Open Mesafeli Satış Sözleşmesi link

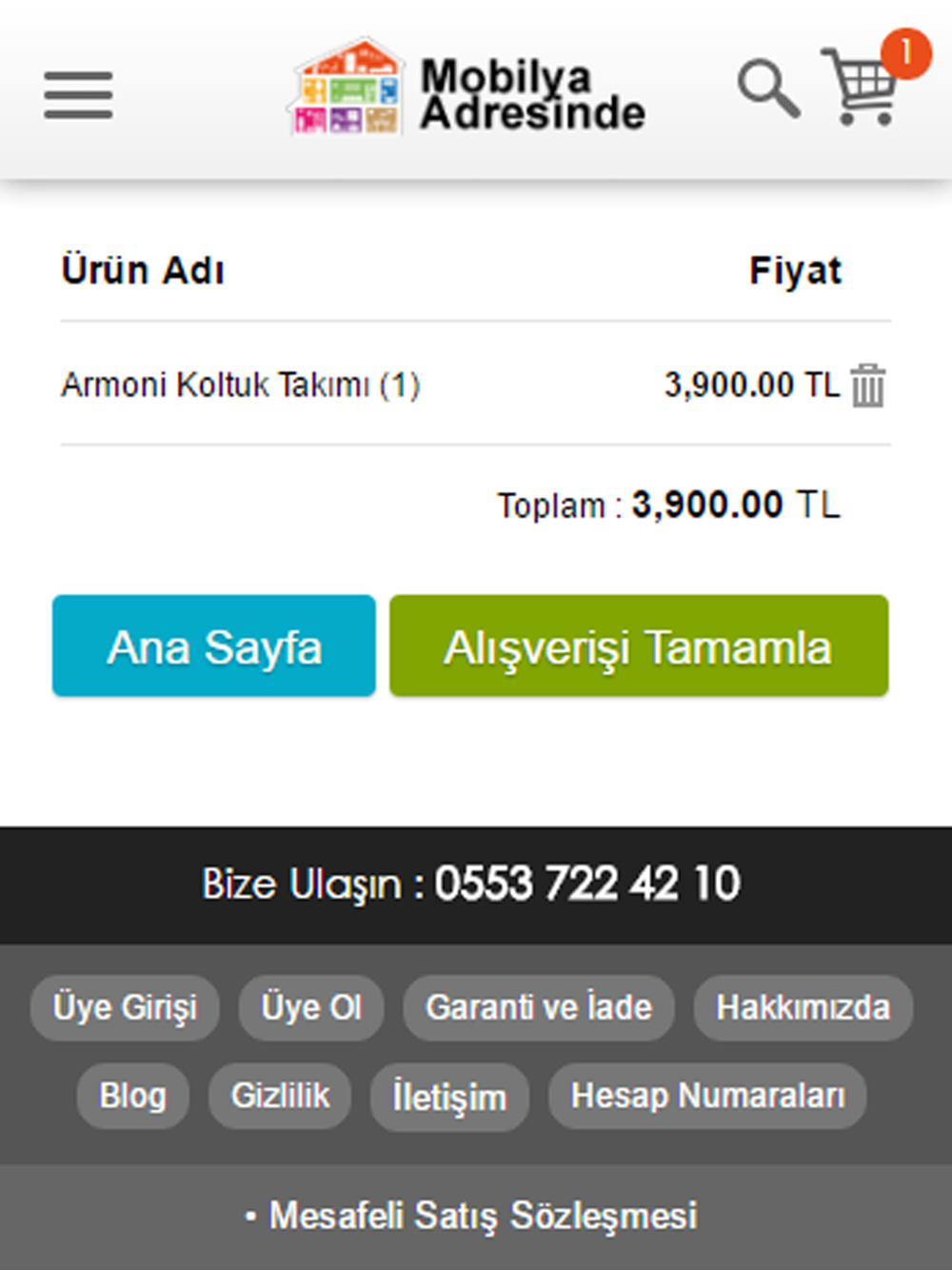[x=484, y=1216]
